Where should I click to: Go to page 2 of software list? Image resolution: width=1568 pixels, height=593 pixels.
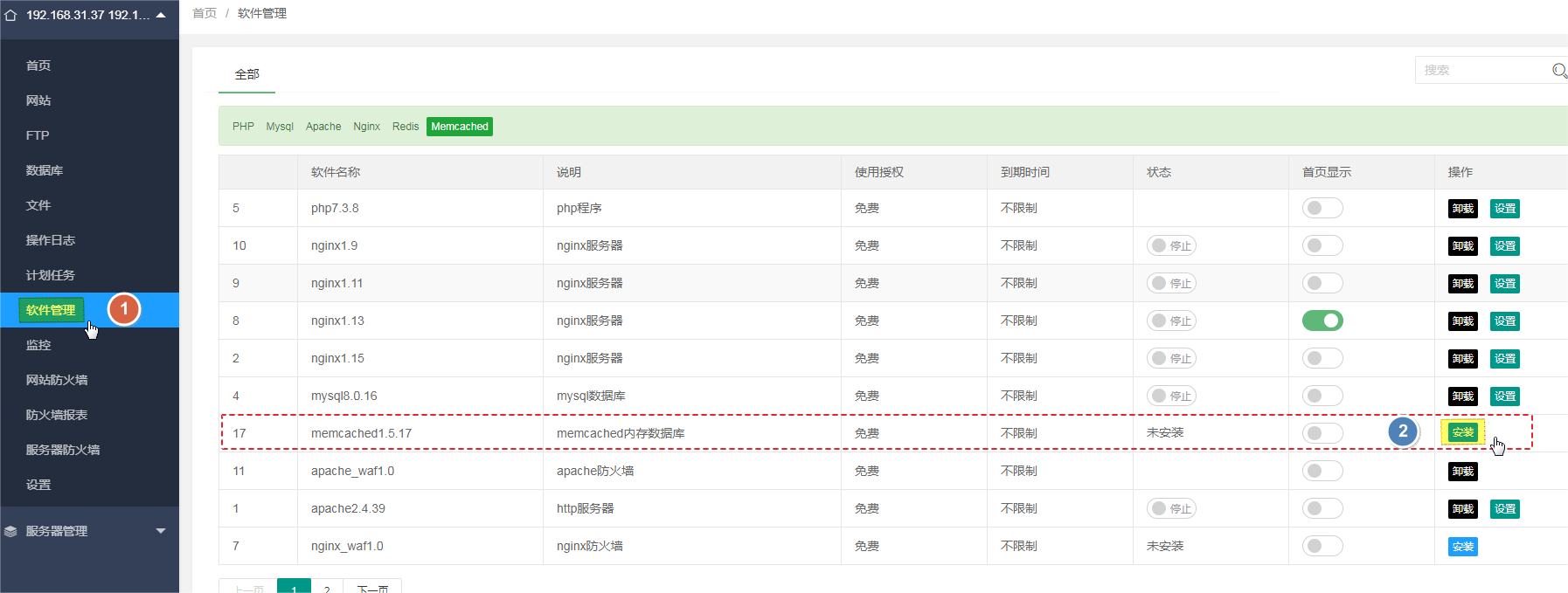click(x=327, y=588)
